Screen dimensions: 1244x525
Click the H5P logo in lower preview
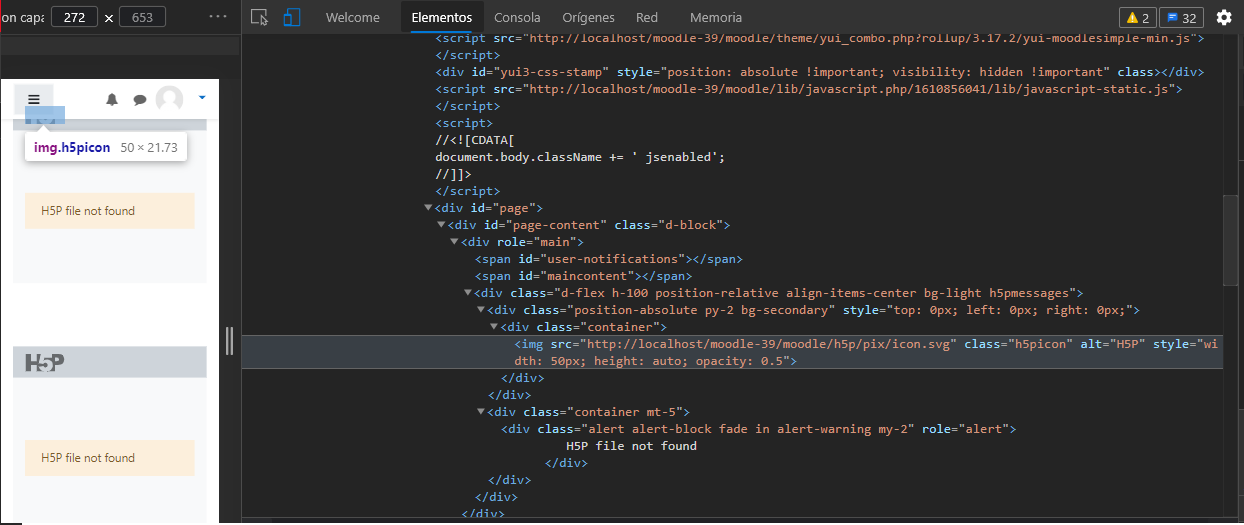(x=45, y=362)
